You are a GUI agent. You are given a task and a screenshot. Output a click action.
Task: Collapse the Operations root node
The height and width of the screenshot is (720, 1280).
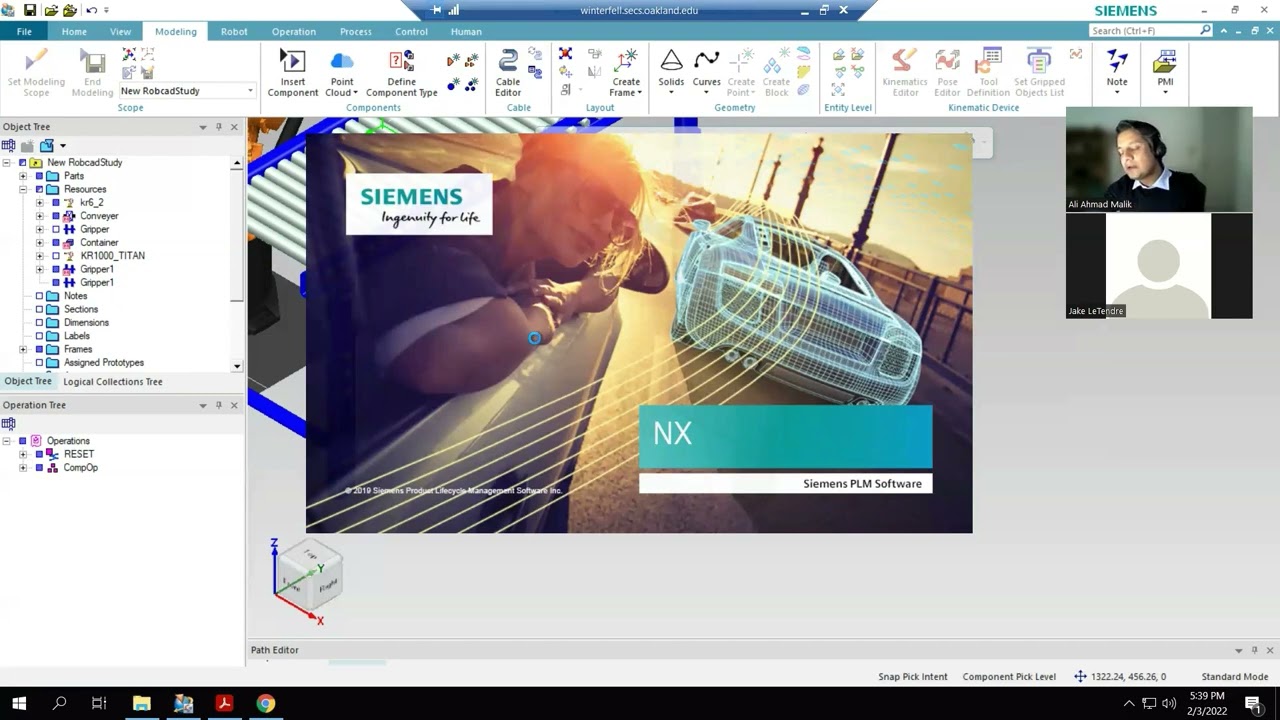[x=7, y=441]
